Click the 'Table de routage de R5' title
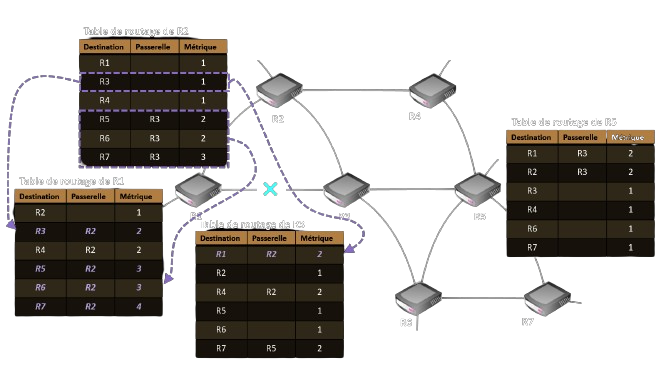The image size is (666, 375). 564,122
